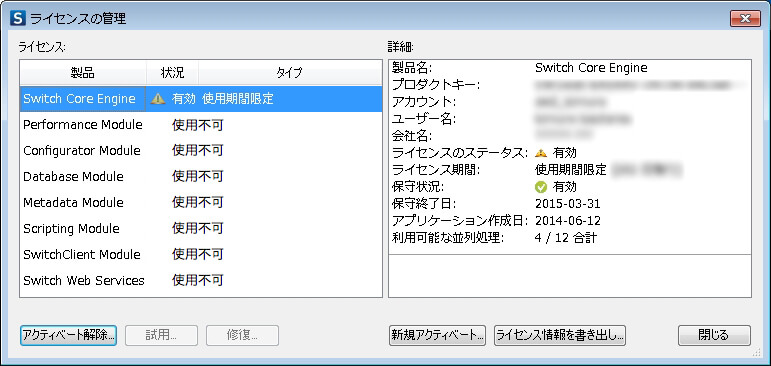Select Switch Core Engine row
Image resolution: width=771 pixels, height=366 pixels.
click(x=201, y=99)
